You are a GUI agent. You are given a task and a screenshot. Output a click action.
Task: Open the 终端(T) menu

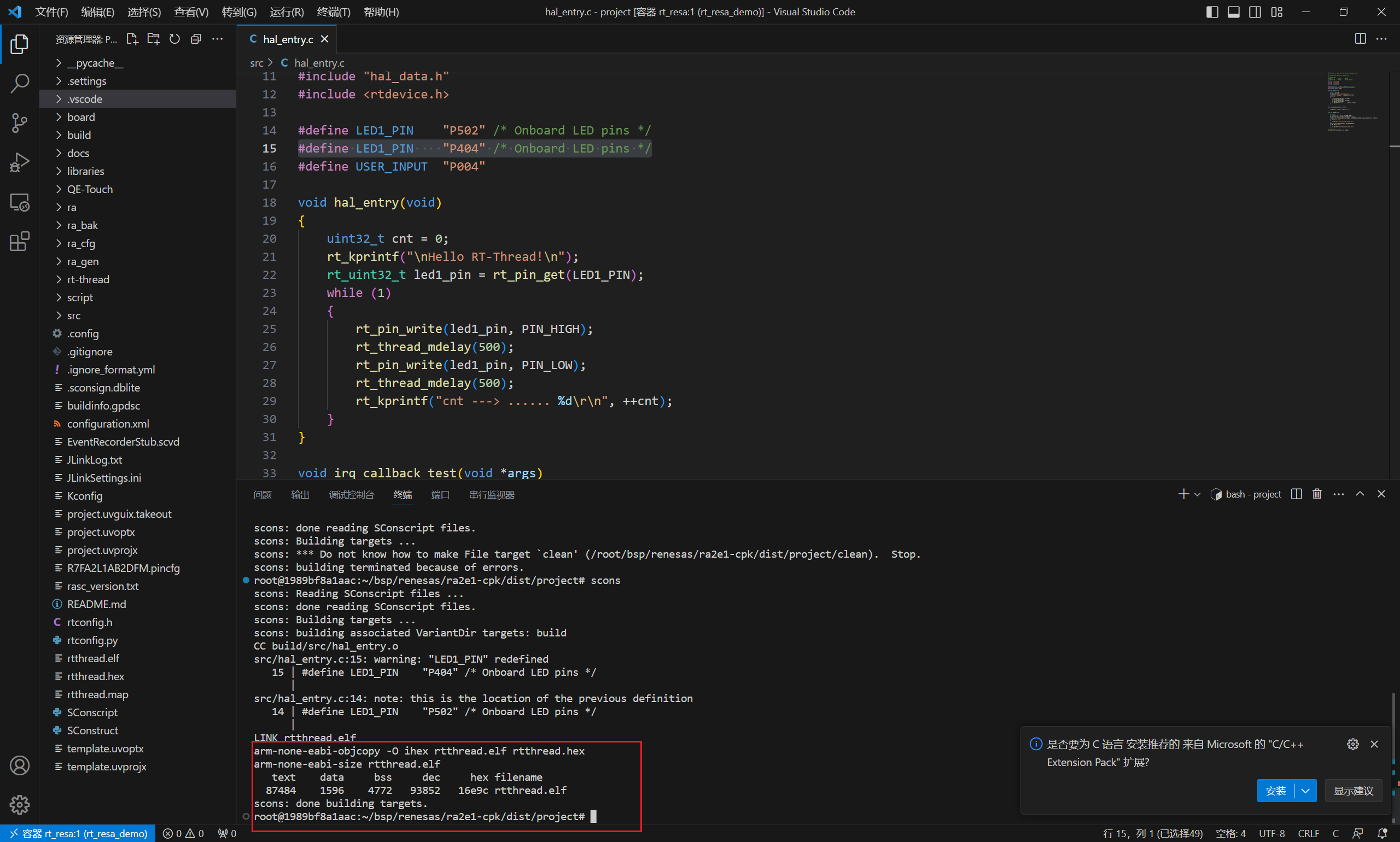(334, 12)
